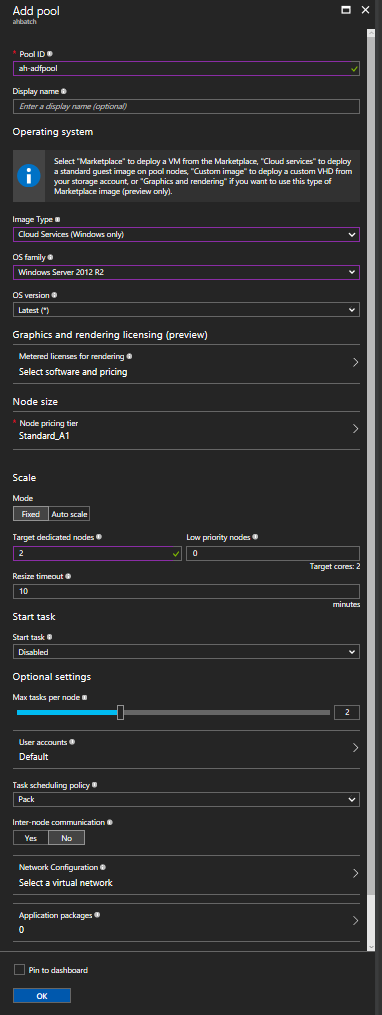Click the Target dedicated nodes field

(97, 553)
